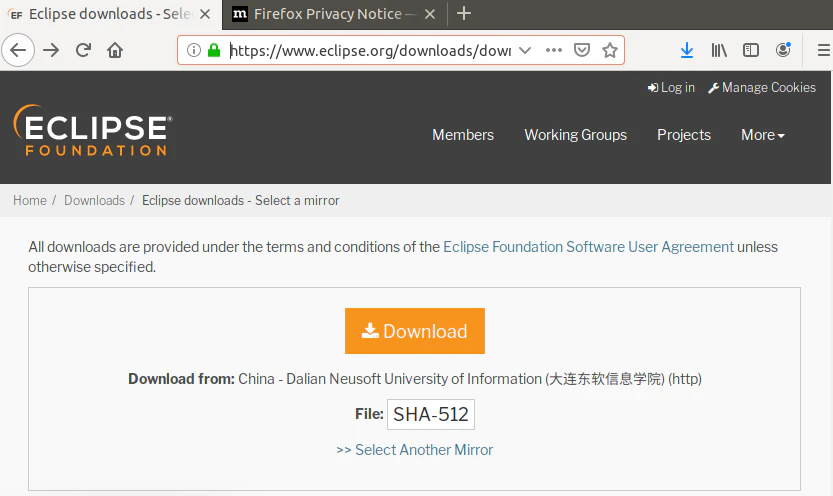Viewport: 833px width, 496px height.
Task: Switch to Firefox Privacy Notice tab
Action: tap(335, 14)
